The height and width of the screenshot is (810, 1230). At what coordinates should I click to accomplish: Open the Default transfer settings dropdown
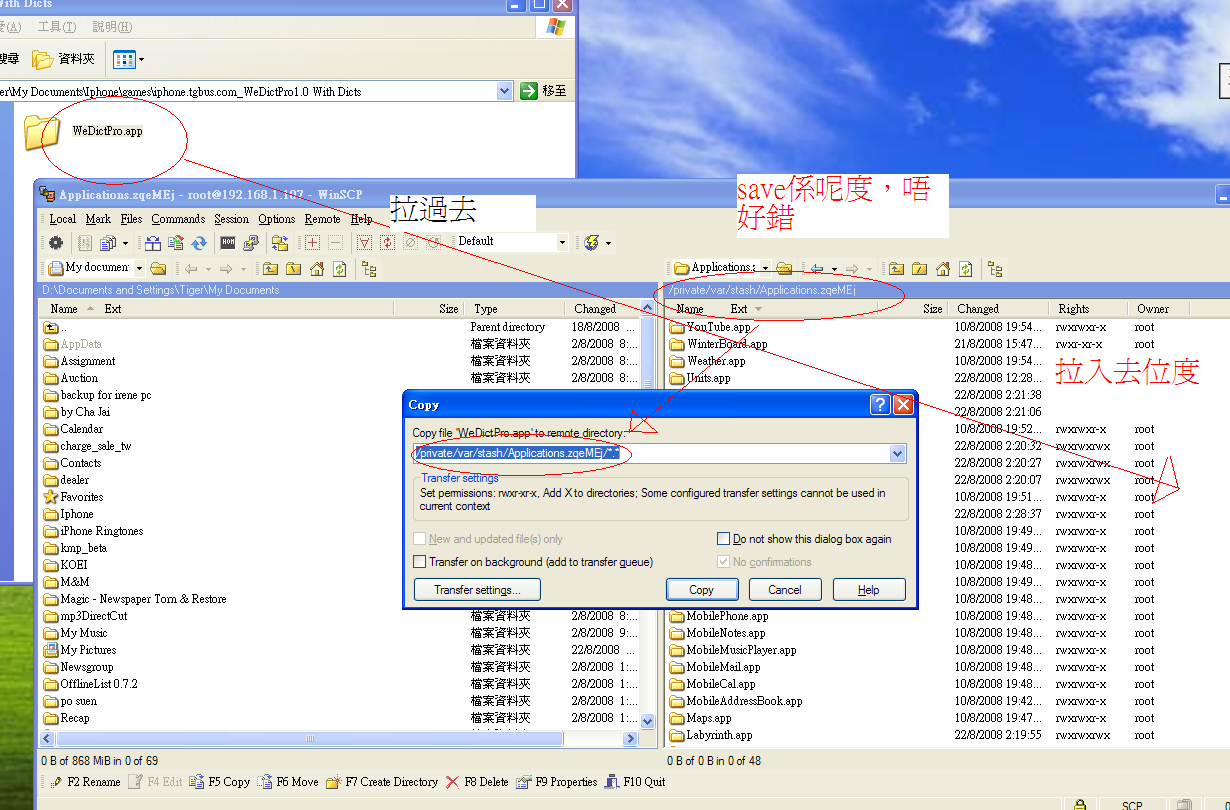tap(562, 242)
